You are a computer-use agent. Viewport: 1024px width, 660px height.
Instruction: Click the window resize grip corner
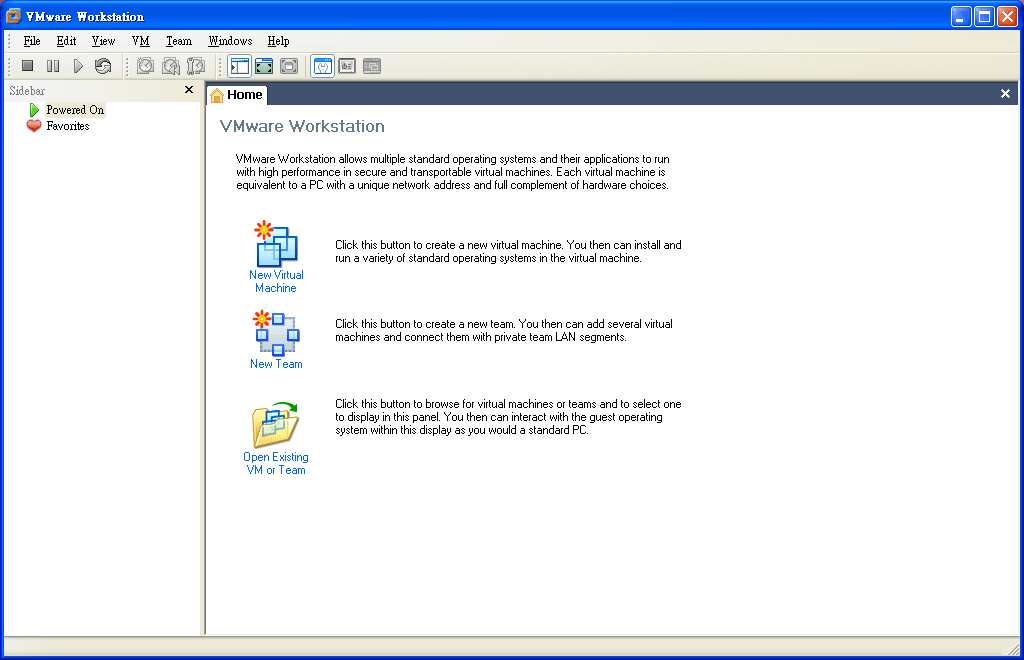1013,648
